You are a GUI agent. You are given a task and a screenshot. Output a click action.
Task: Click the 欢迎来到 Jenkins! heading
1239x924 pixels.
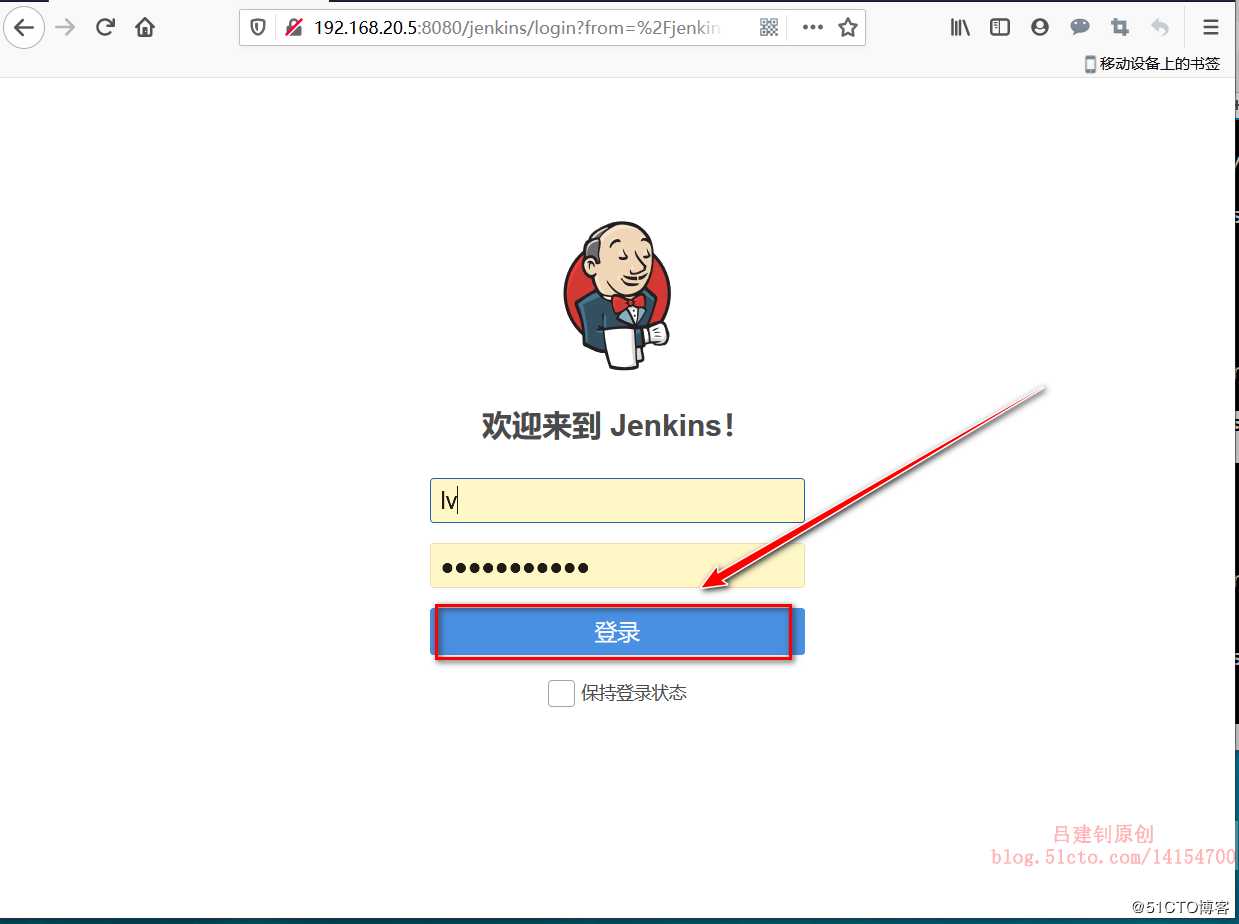point(609,426)
